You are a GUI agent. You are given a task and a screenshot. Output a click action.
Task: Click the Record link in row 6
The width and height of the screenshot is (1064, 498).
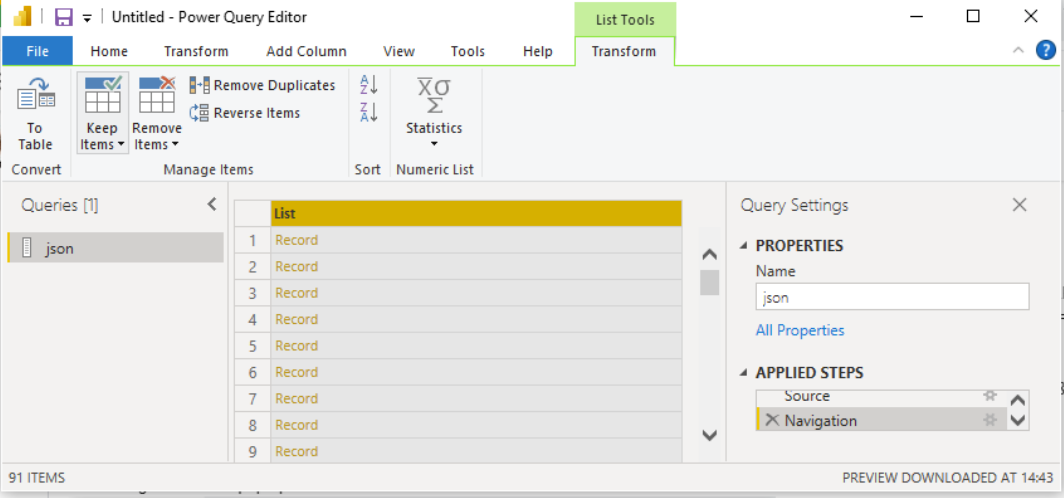coord(297,372)
